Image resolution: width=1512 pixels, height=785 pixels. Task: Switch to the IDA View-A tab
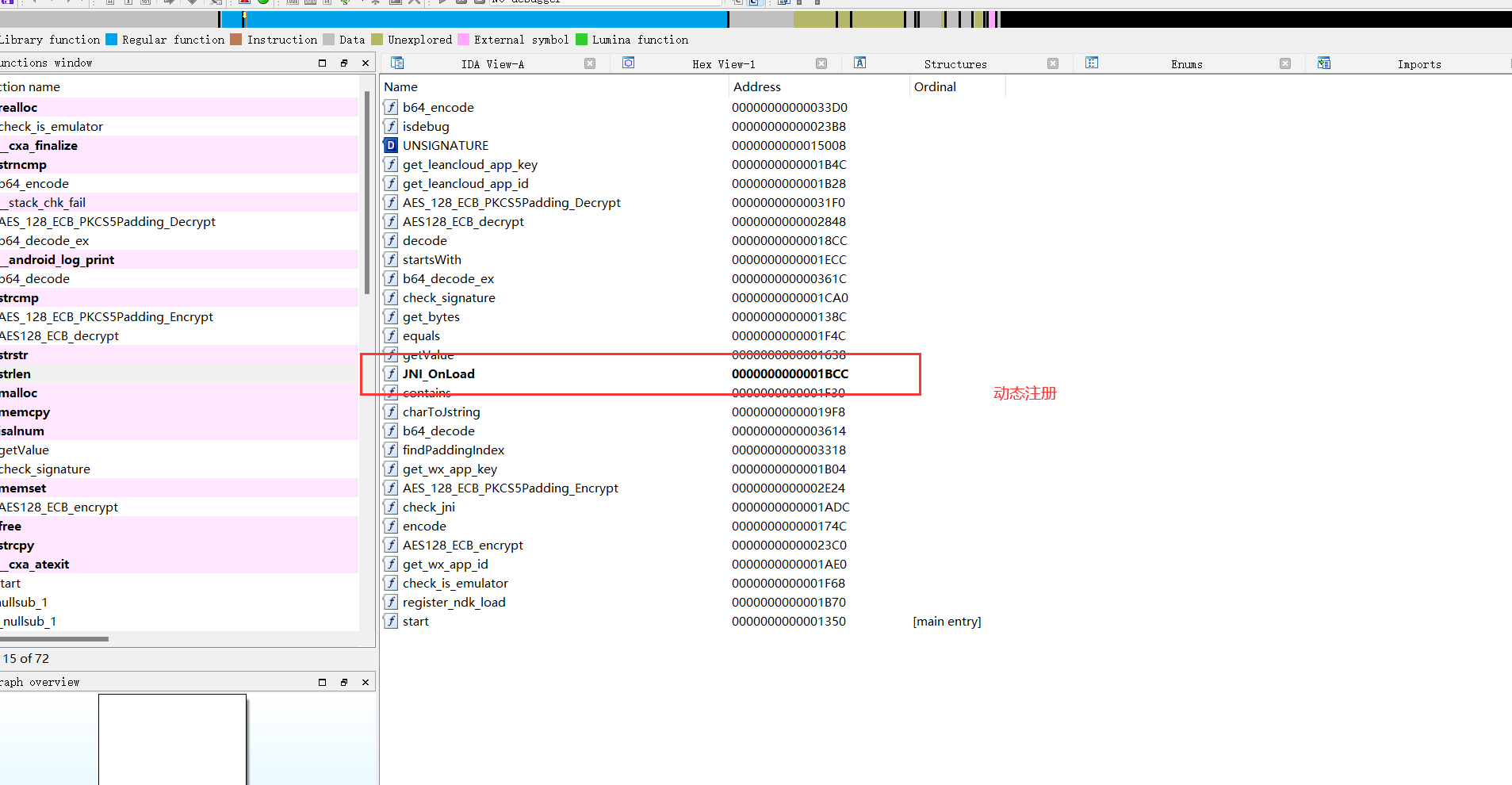492,64
